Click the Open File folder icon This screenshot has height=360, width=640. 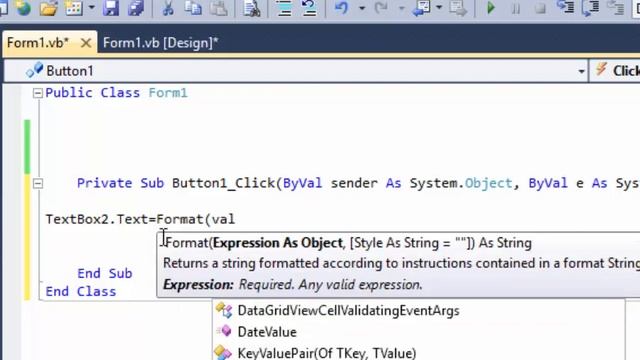[x=49, y=8]
